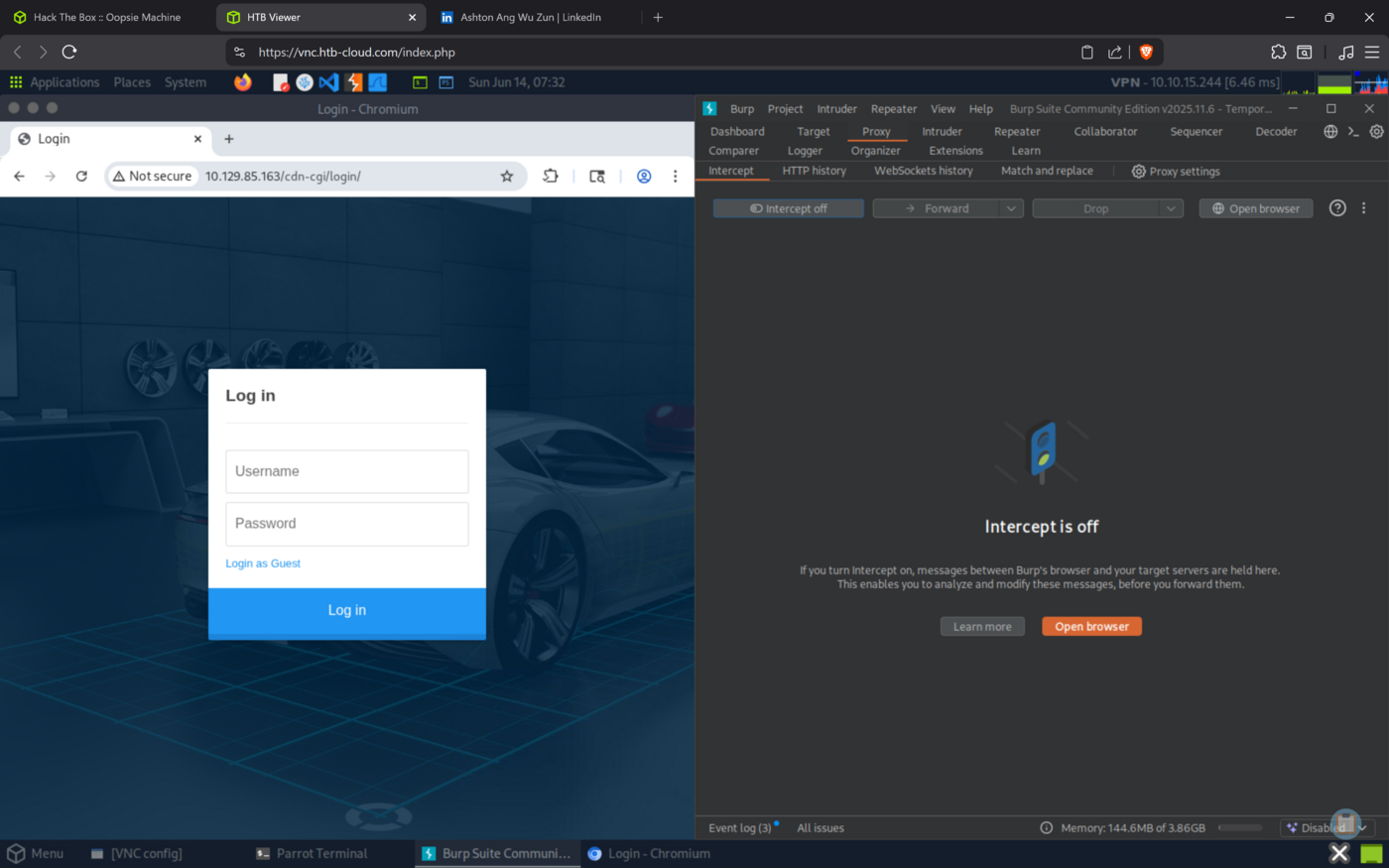Image resolution: width=1389 pixels, height=868 pixels.
Task: Click the orange Open browser button
Action: [x=1091, y=626]
